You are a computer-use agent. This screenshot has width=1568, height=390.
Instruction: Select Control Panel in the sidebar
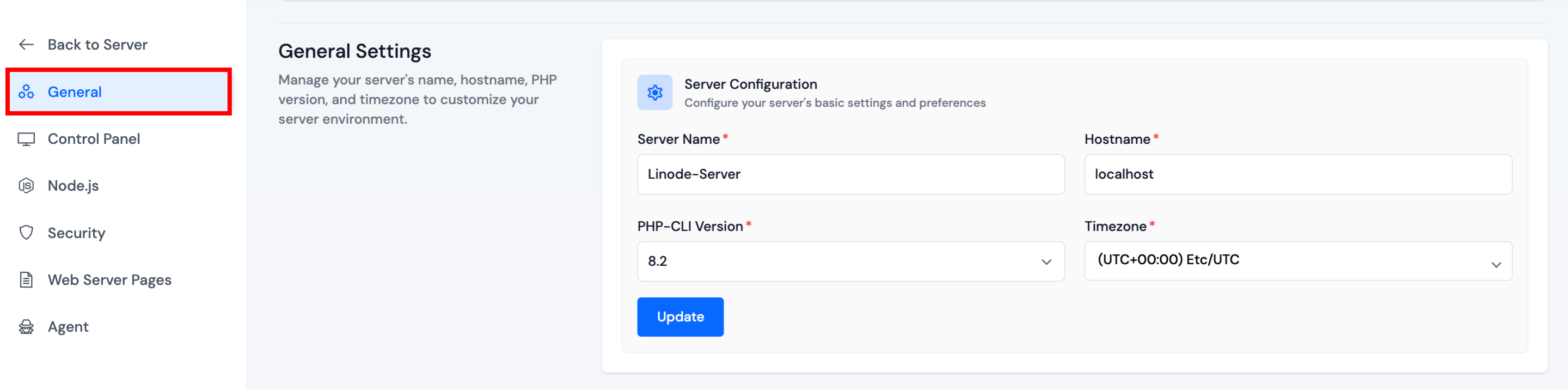[94, 139]
